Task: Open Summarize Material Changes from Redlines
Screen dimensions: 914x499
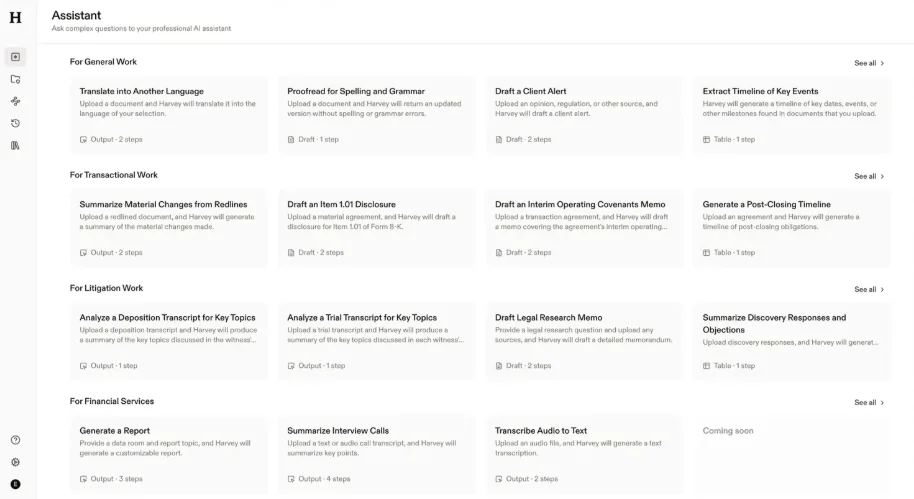Action: 169,229
